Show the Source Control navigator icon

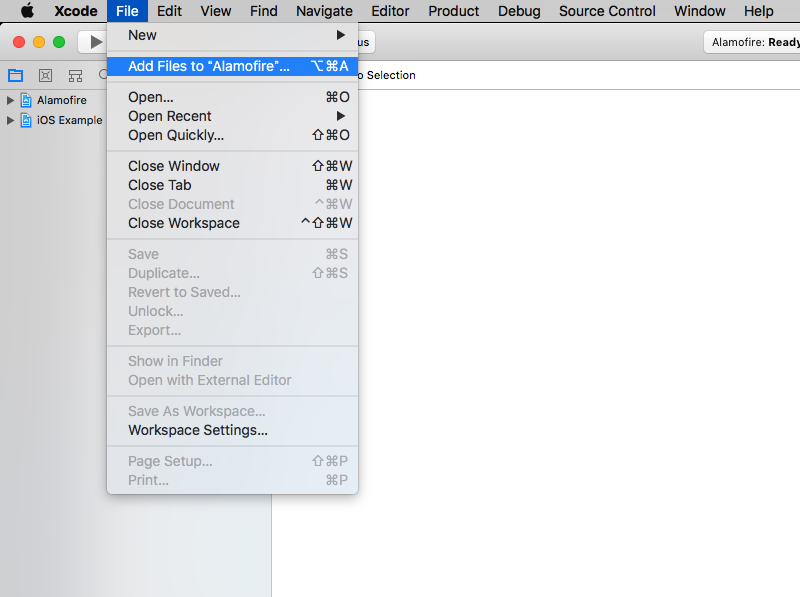click(45, 76)
